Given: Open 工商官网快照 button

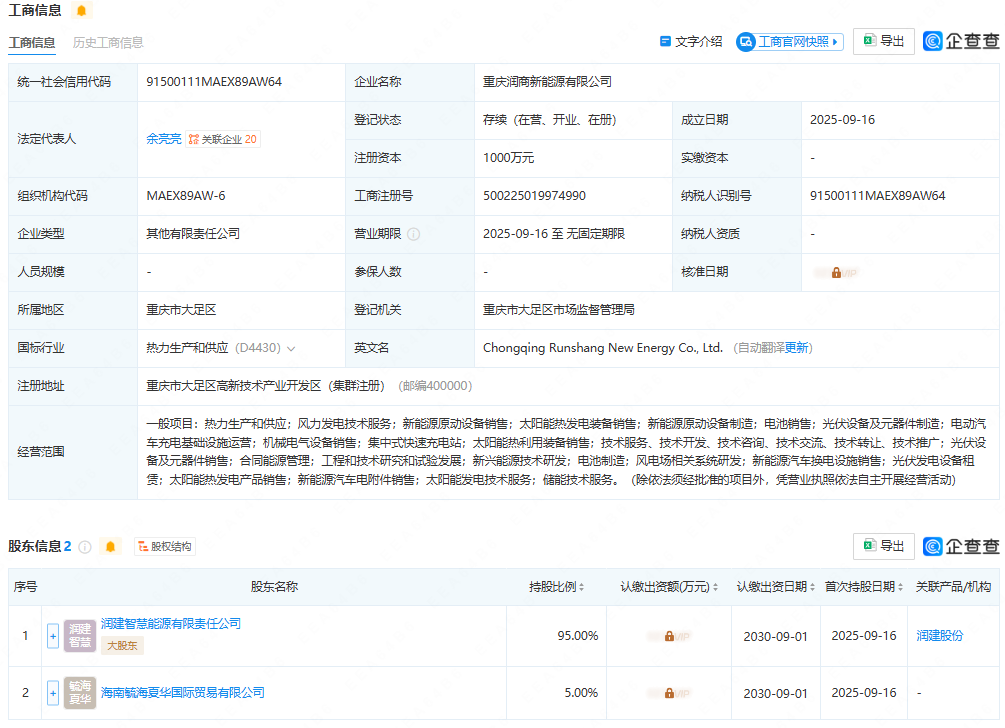Looking at the screenshot, I should coord(790,42).
